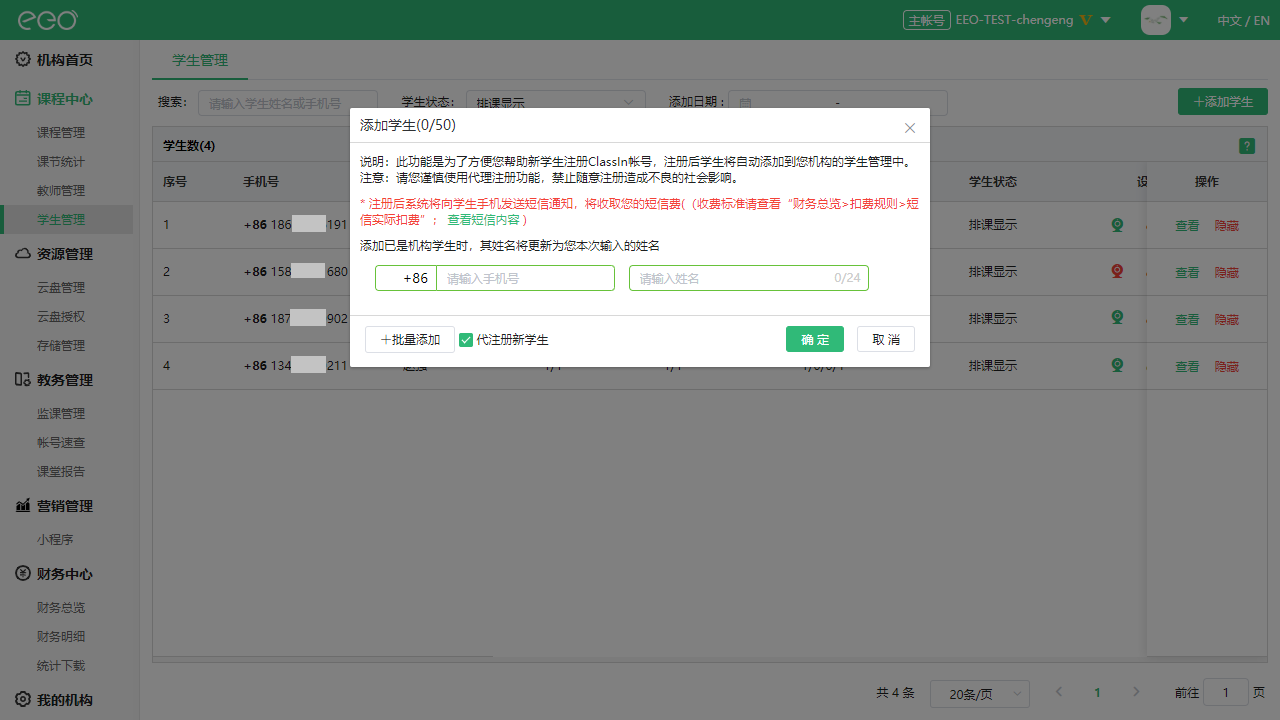This screenshot has width=1280, height=720.
Task: Close the 添加学生 dialog
Action: coord(910,128)
